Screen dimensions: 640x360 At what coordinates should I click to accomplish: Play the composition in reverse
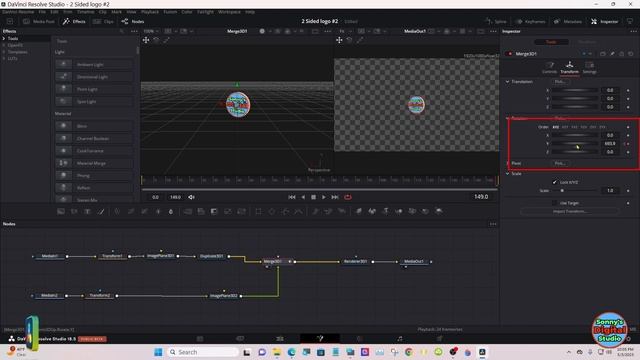(303, 197)
